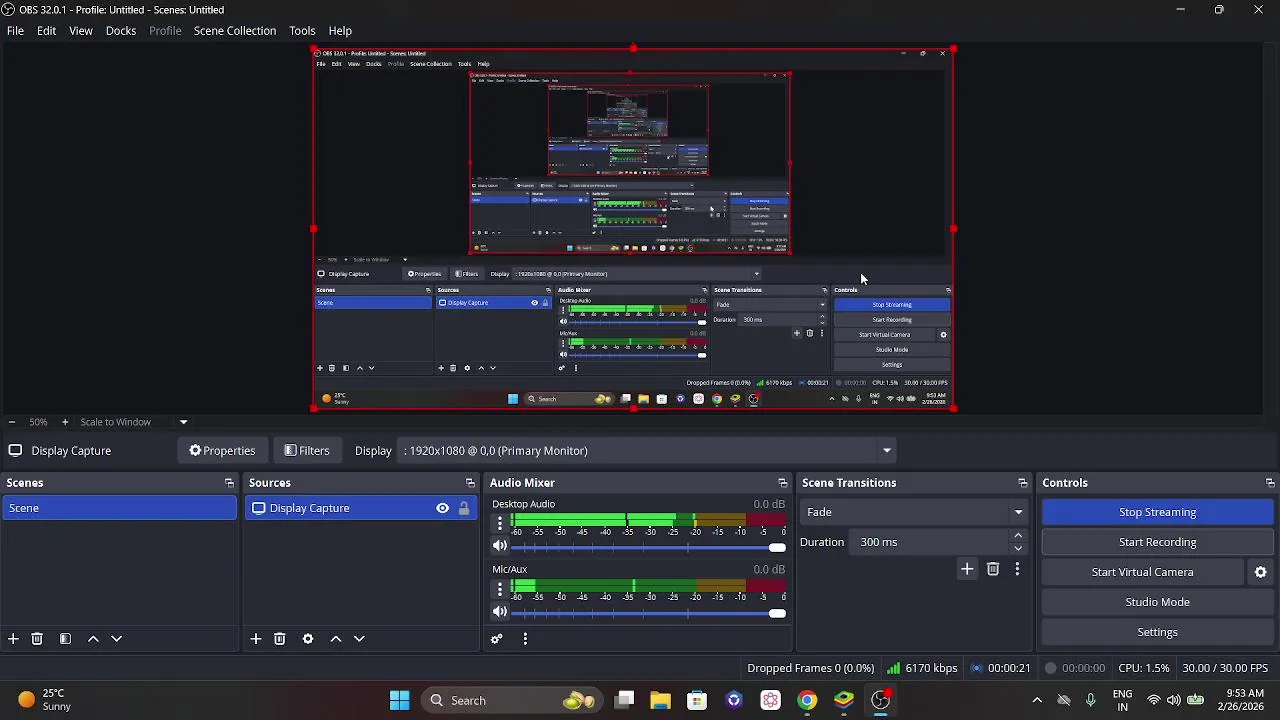Open scene filters icon in Scenes panel
This screenshot has width=1280, height=720.
65,639
